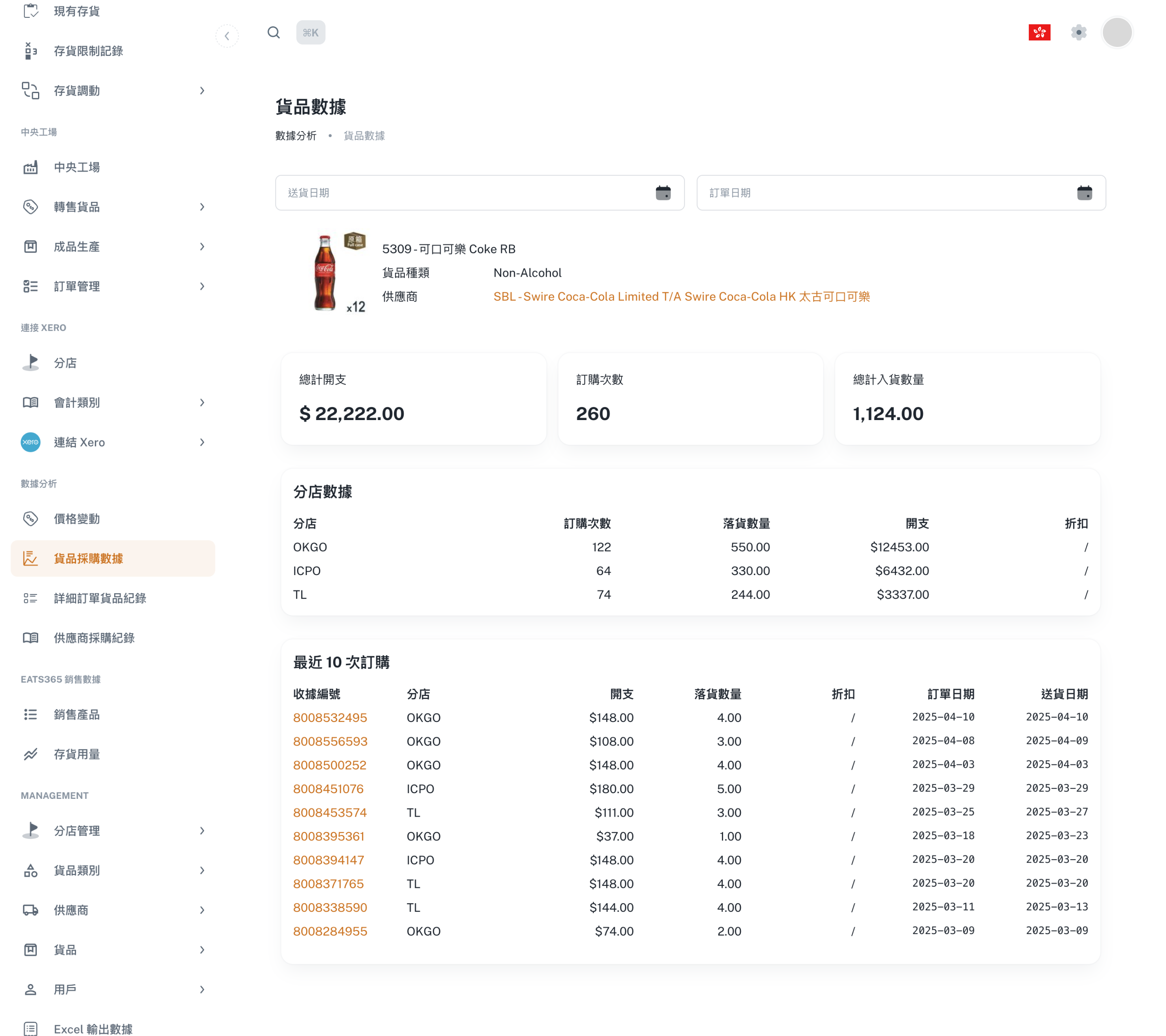Open receipt 8008453574

(330, 813)
